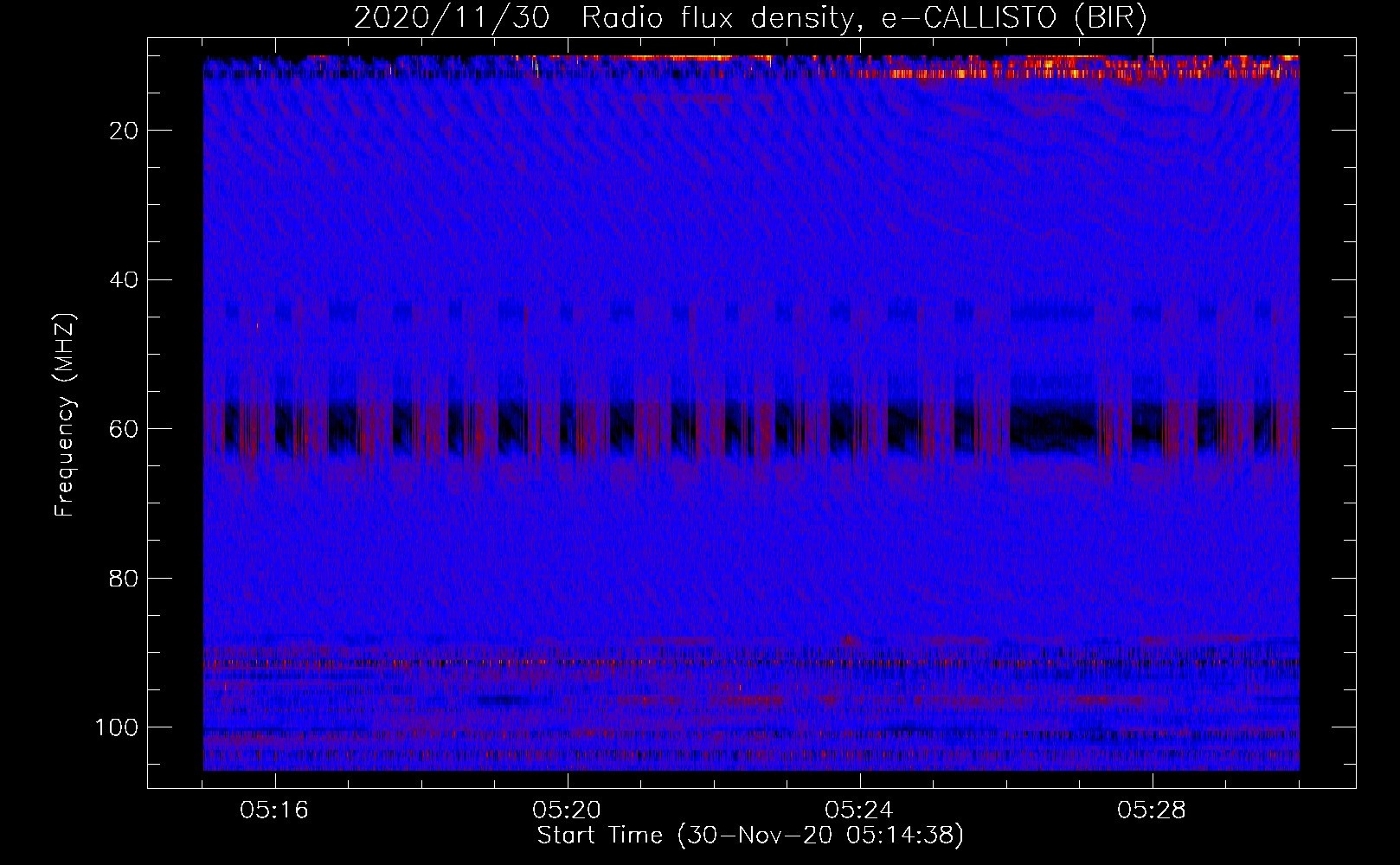Click the '05:20' time tick label
This screenshot has width=1400, height=865.
pos(568,811)
